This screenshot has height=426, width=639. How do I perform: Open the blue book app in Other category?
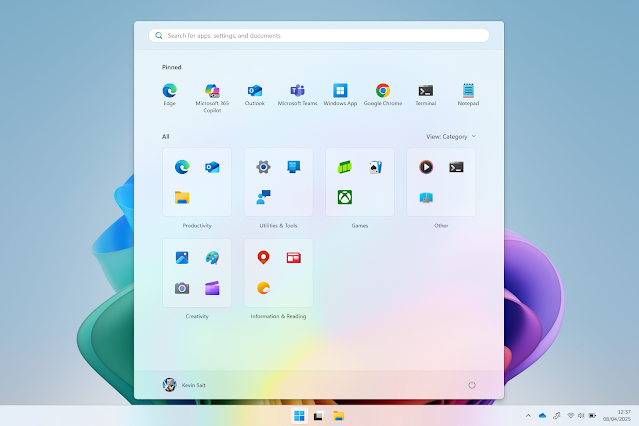point(426,198)
